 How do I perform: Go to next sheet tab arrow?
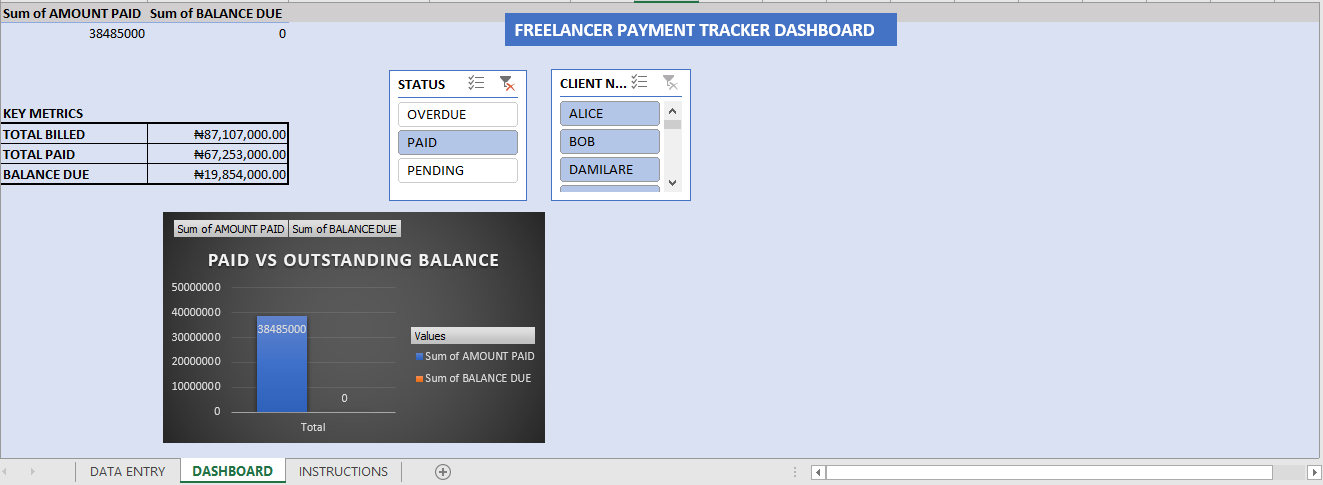pos(32,471)
